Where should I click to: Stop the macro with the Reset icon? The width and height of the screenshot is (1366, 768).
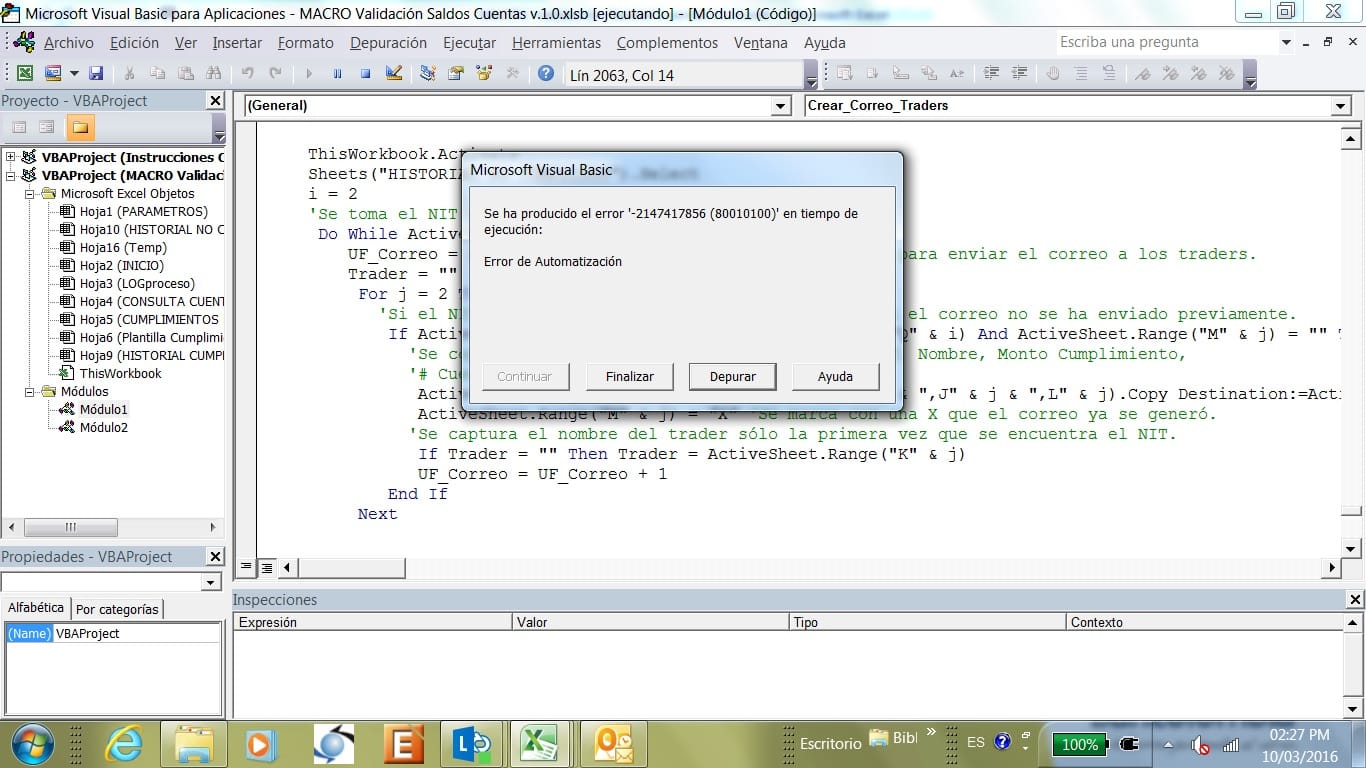click(x=365, y=74)
